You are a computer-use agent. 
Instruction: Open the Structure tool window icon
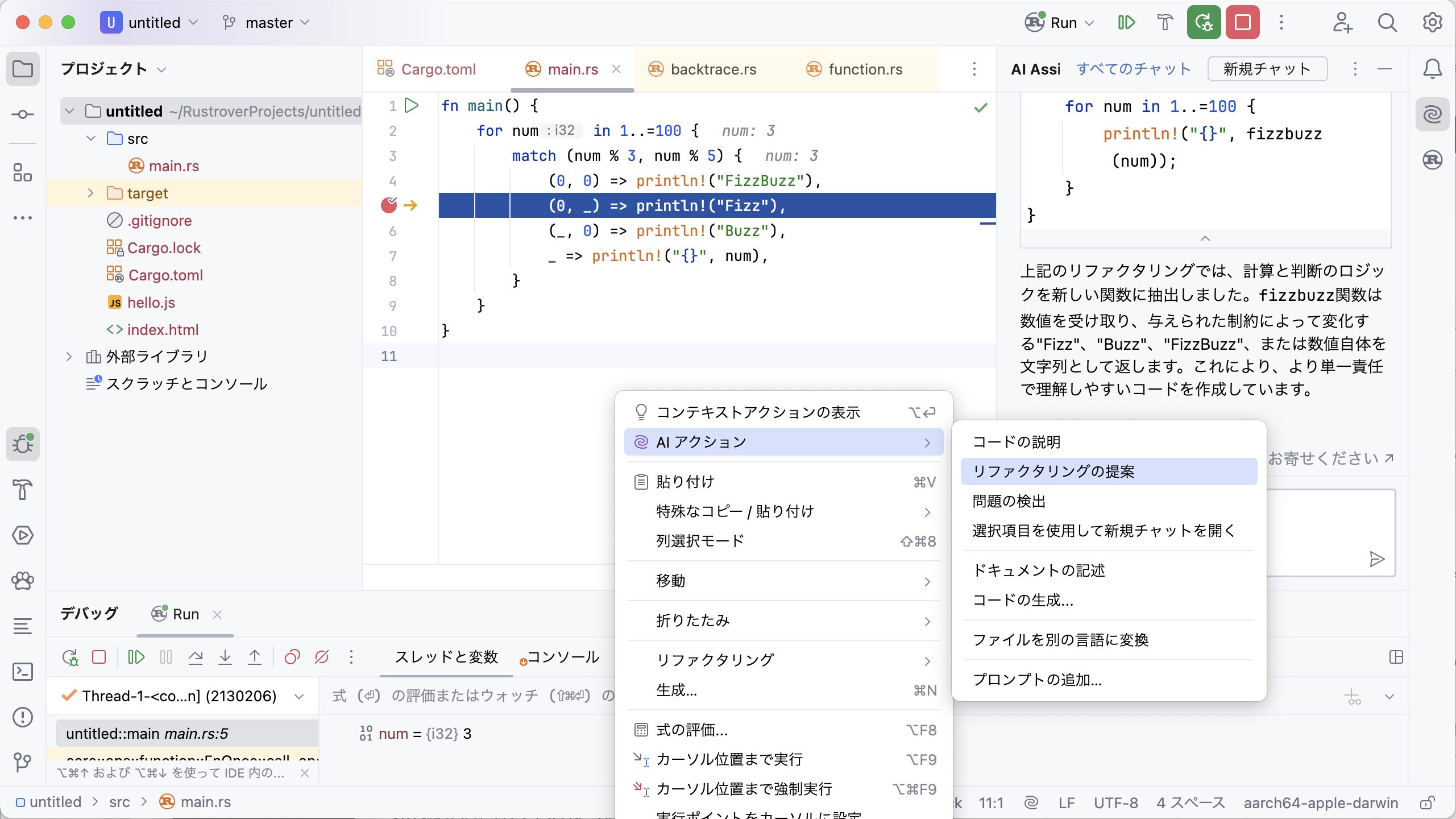pos(23,172)
